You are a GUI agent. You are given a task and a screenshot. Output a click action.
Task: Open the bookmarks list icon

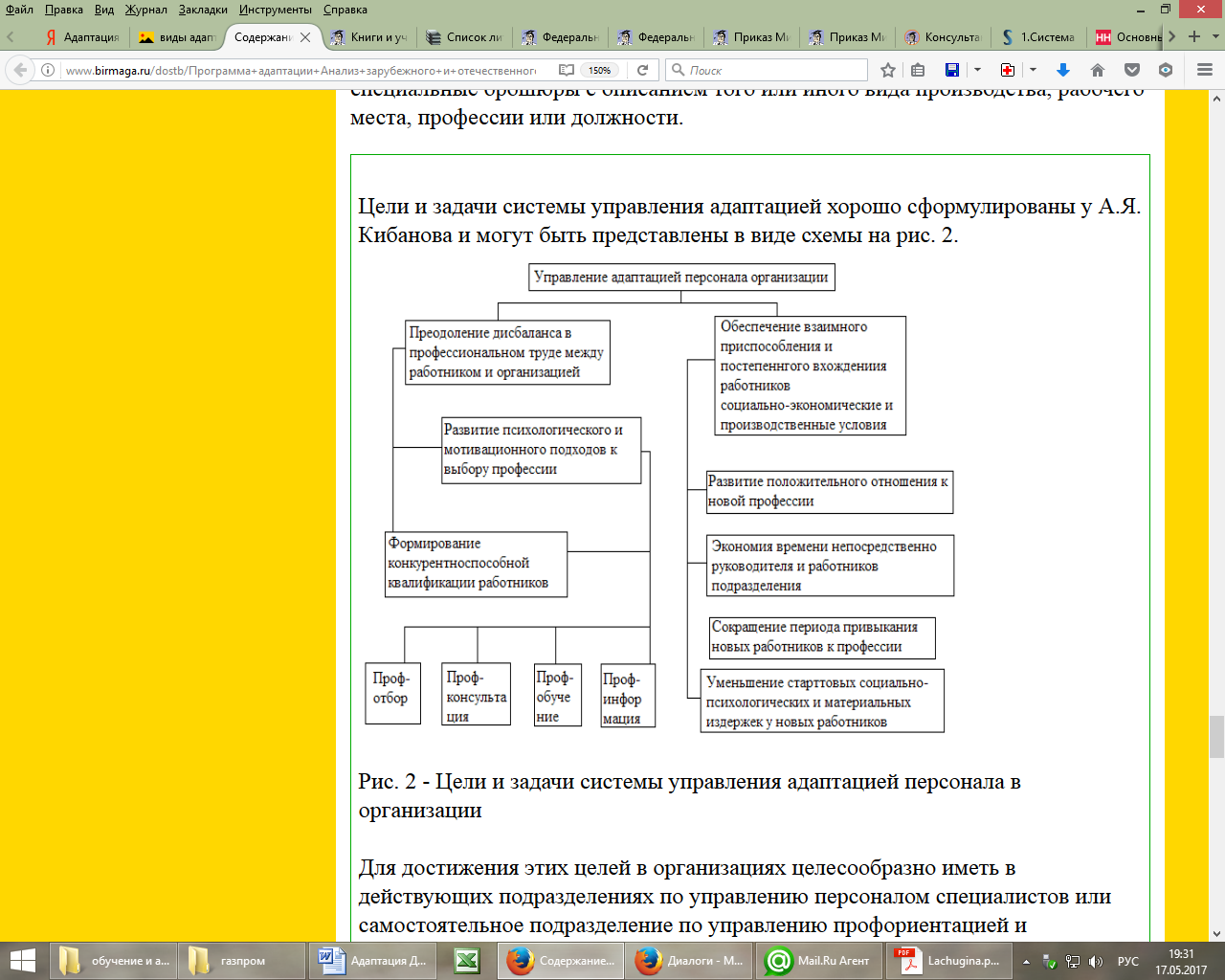coord(918,70)
